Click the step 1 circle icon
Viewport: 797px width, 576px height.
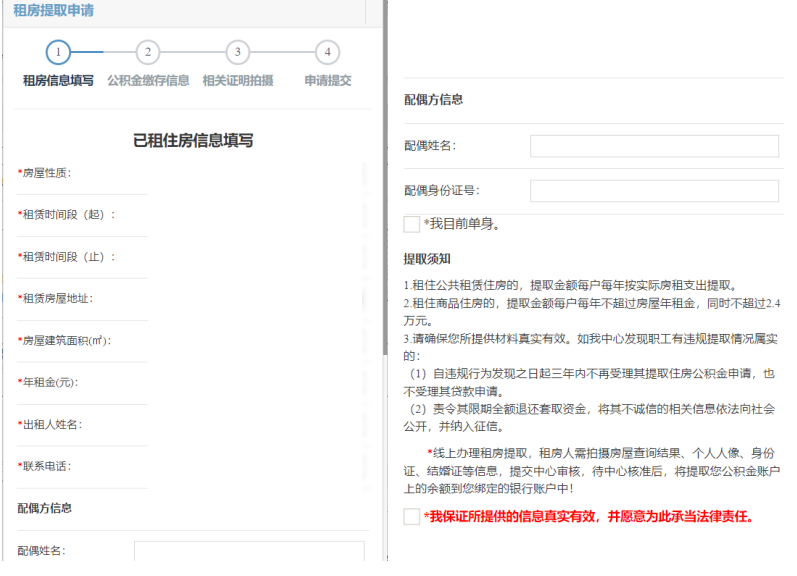pos(59,52)
